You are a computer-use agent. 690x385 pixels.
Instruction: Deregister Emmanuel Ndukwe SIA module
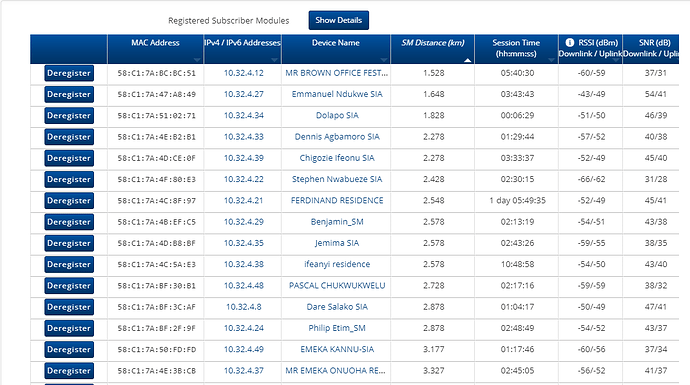[x=69, y=94]
